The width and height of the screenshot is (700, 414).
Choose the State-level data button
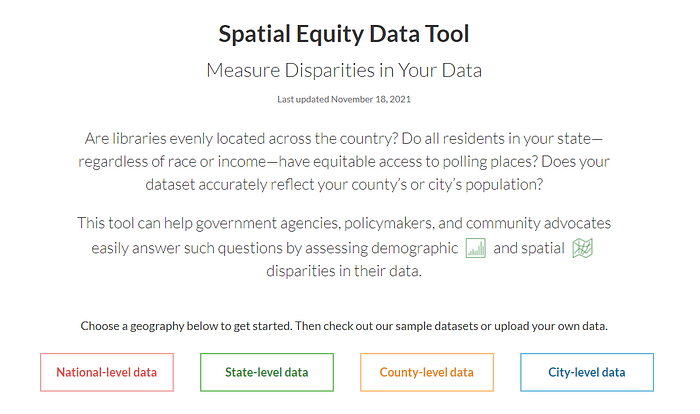267,372
